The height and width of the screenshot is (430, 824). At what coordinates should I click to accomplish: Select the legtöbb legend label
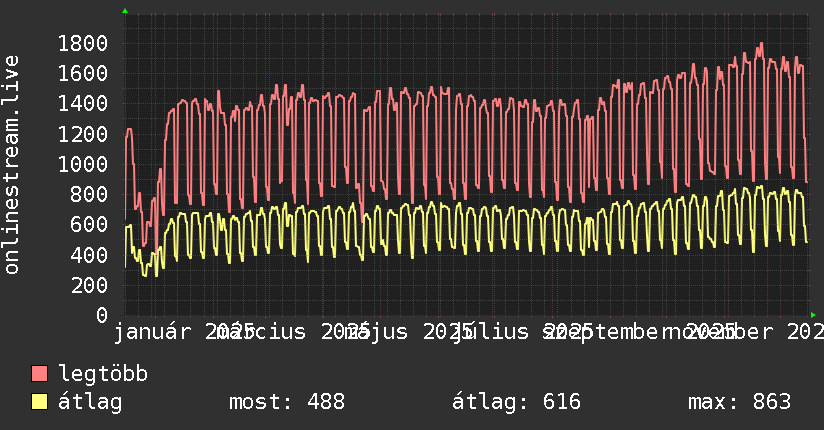click(103, 374)
